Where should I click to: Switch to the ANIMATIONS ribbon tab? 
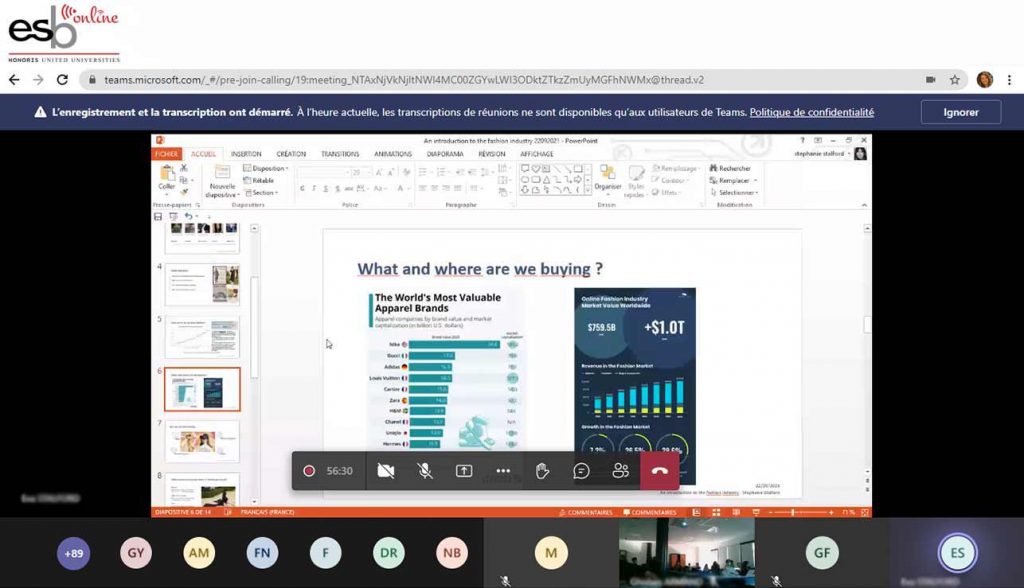click(x=392, y=154)
